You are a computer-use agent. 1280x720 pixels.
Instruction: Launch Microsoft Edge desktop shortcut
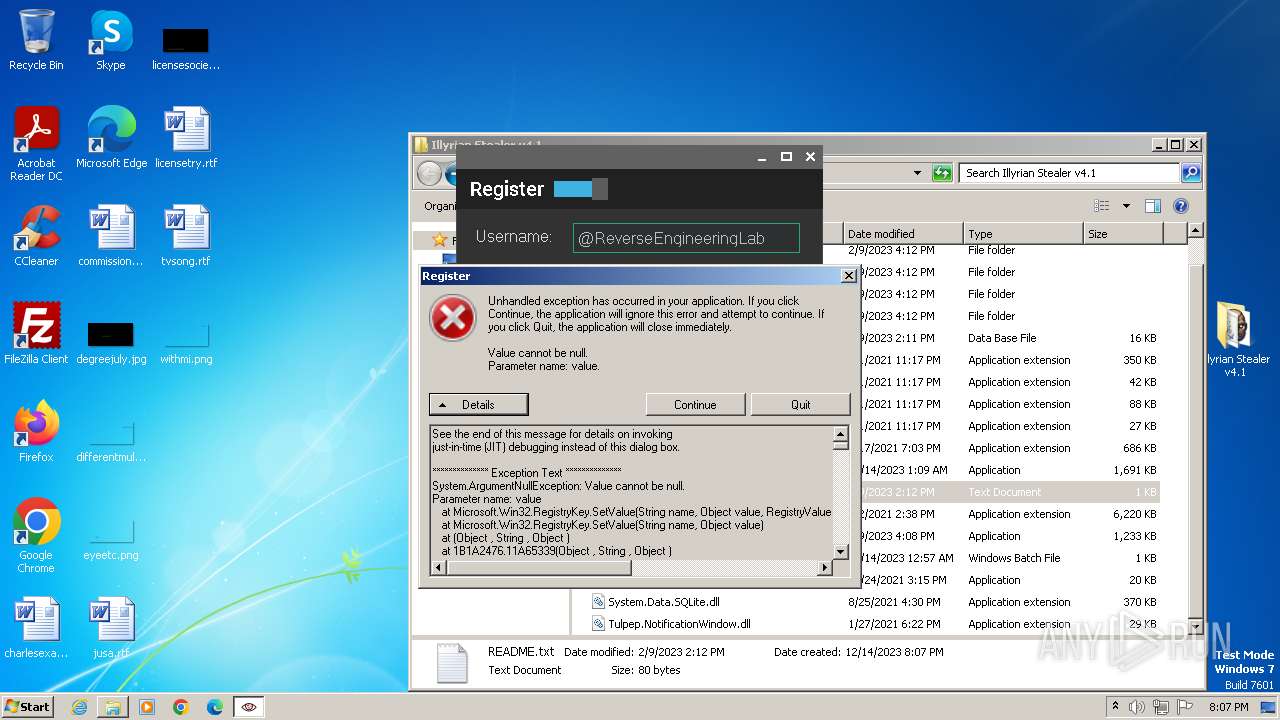tap(111, 137)
